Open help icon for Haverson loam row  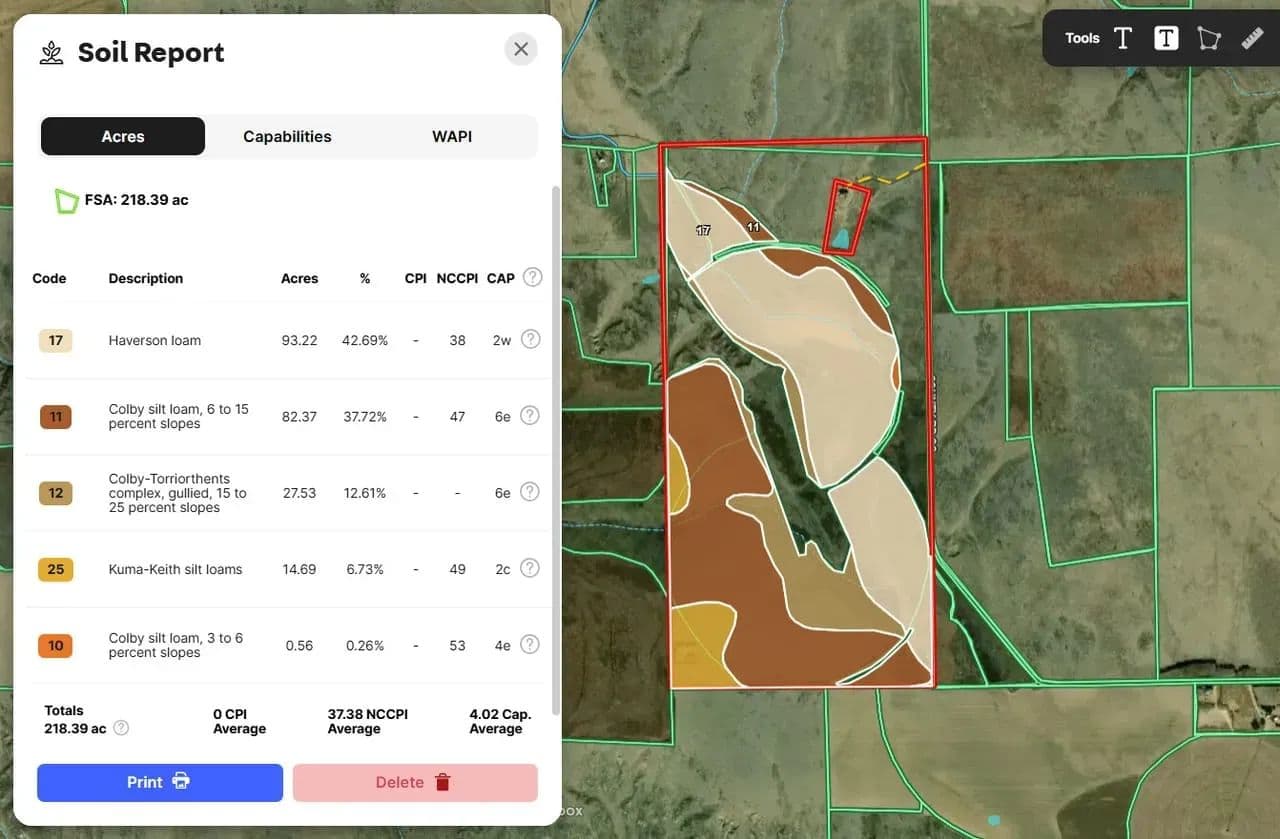coord(531,339)
